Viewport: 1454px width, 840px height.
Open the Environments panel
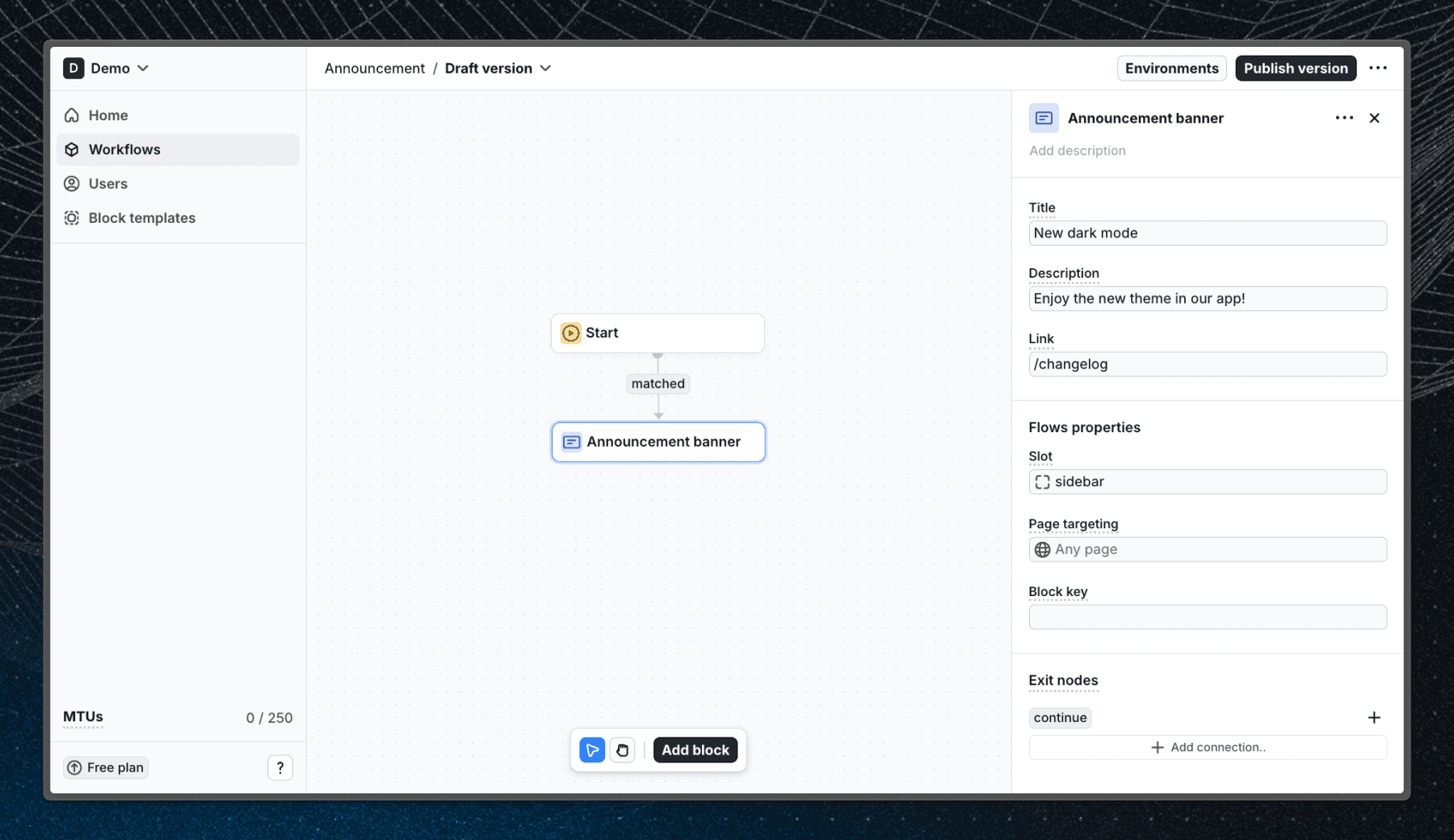[1171, 68]
